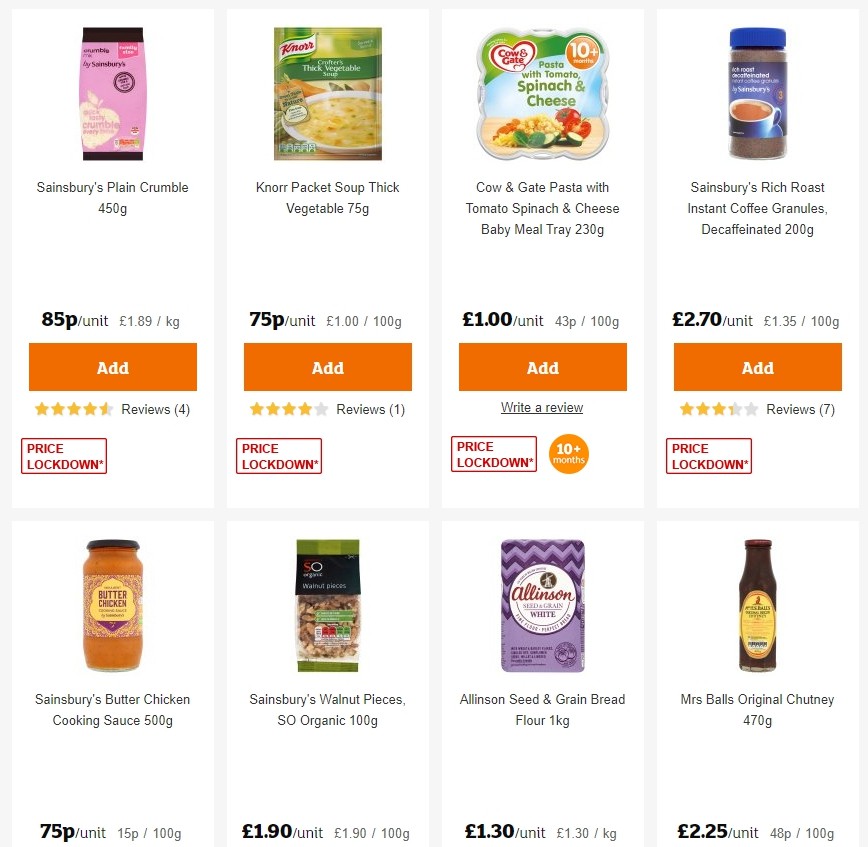
Task: Add the decaffeinated coffee to basket
Action: coord(757,366)
